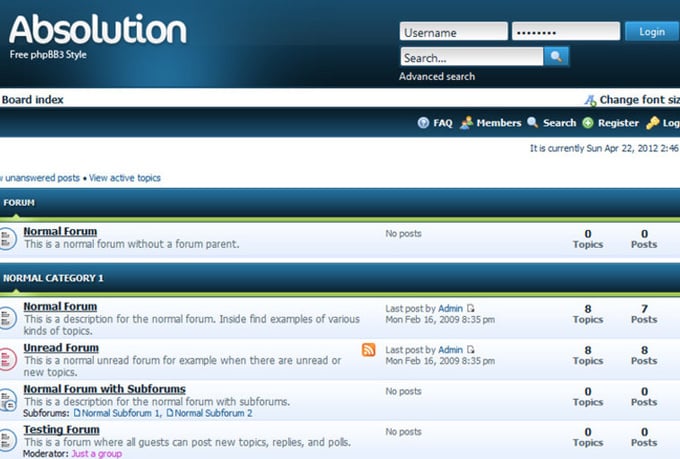
Task: Open Testing Forum title link
Action: pyautogui.click(x=62, y=429)
